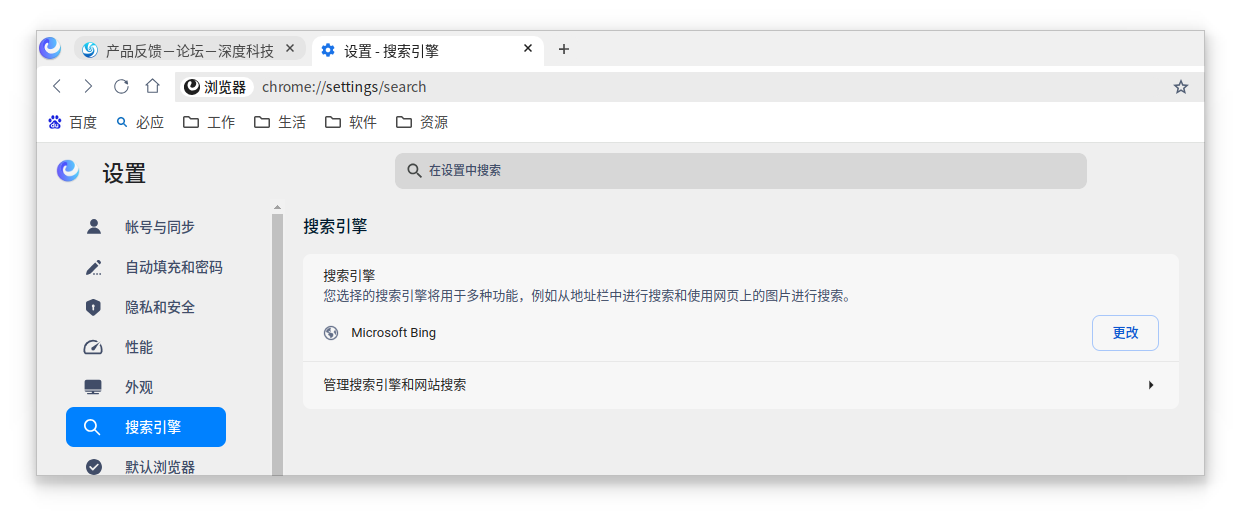The image size is (1241, 518).
Task: Open a new tab with plus button
Action: 564,49
